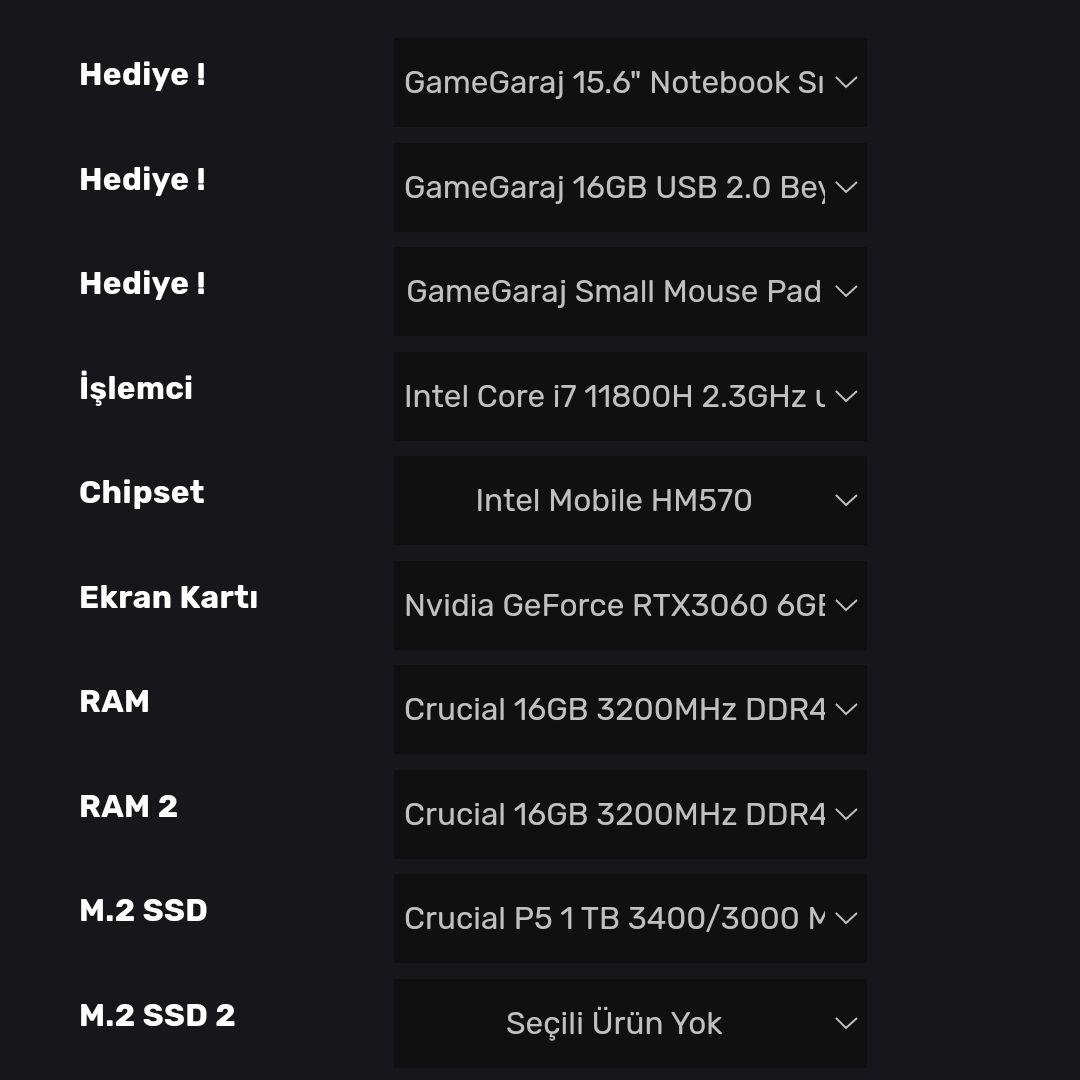Image resolution: width=1080 pixels, height=1080 pixels.
Task: Click the Ekran Kartı label
Action: coord(168,598)
